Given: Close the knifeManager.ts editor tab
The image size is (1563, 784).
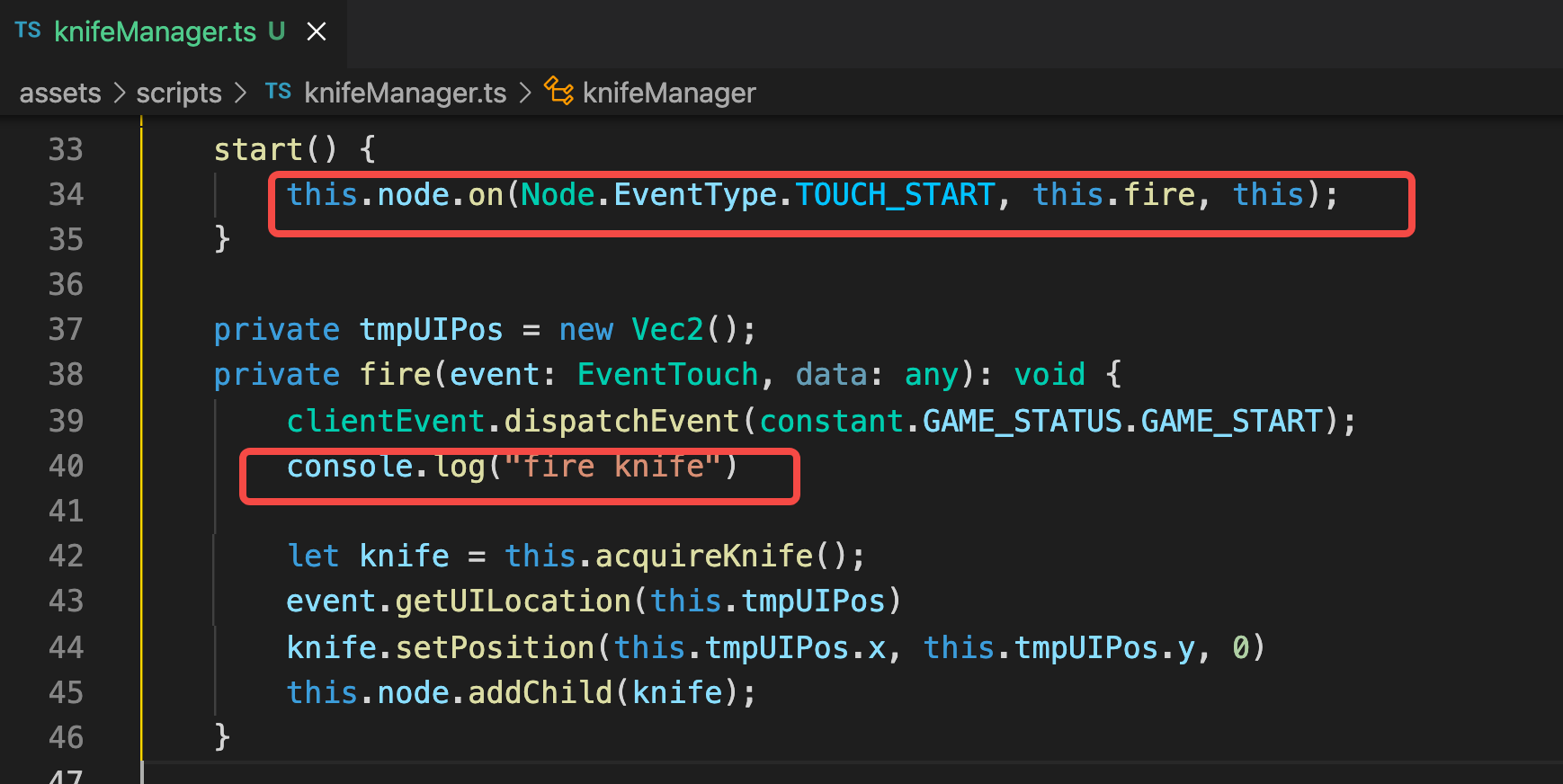Looking at the screenshot, I should tap(316, 32).
